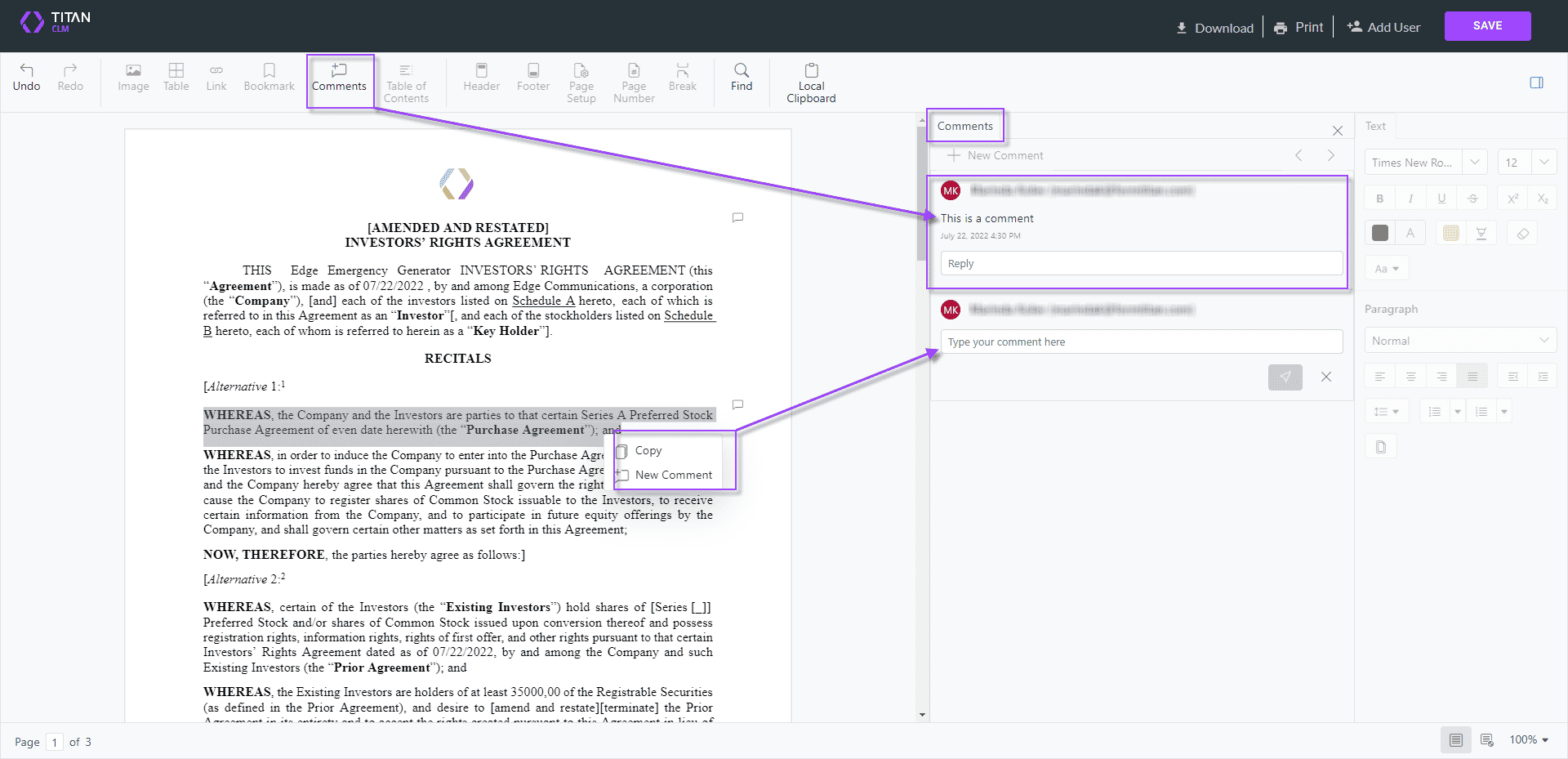
Task: Click the Print icon in the top bar
Action: pyautogui.click(x=1281, y=28)
